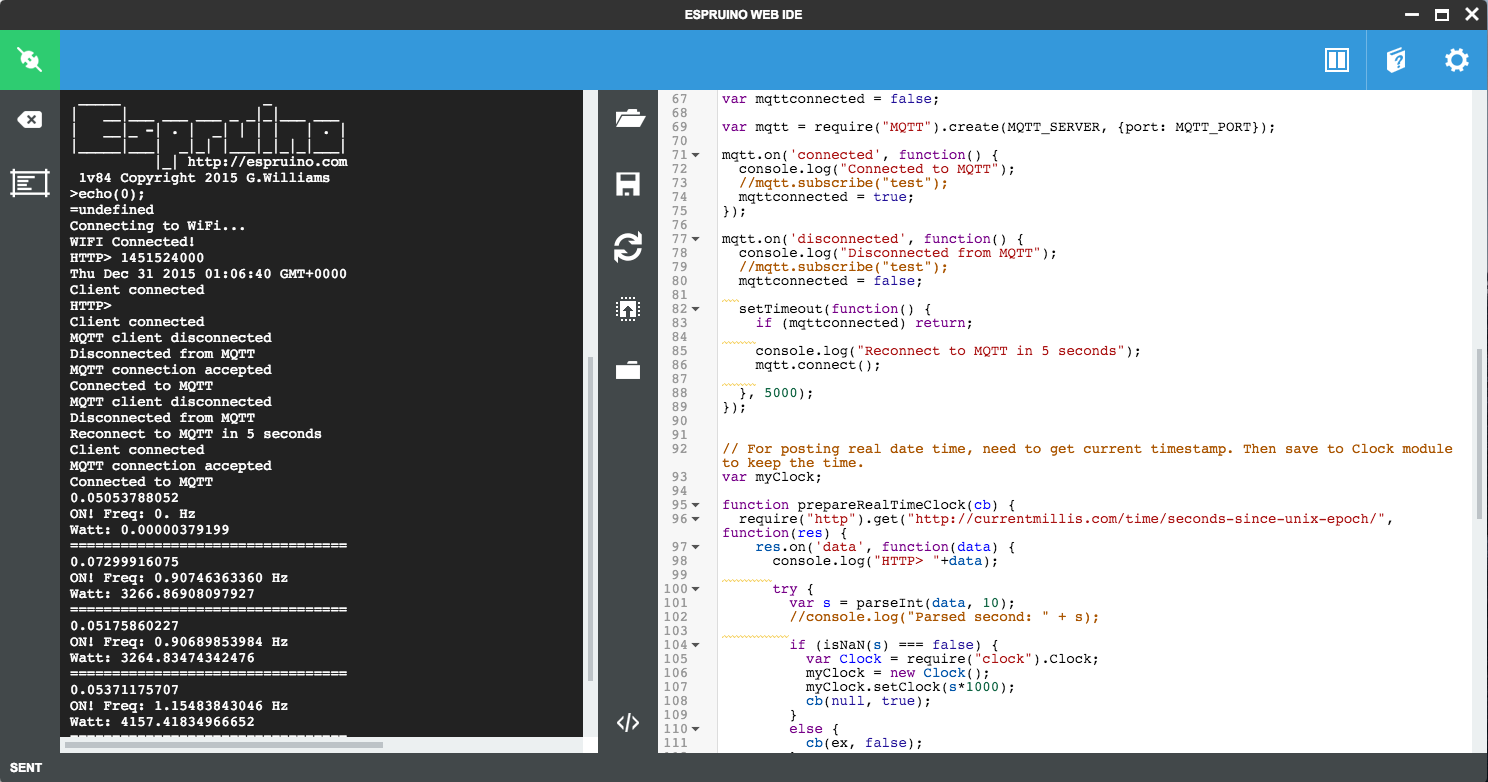Click the SENT status bar text
1488x782 pixels.
pyautogui.click(x=26, y=768)
